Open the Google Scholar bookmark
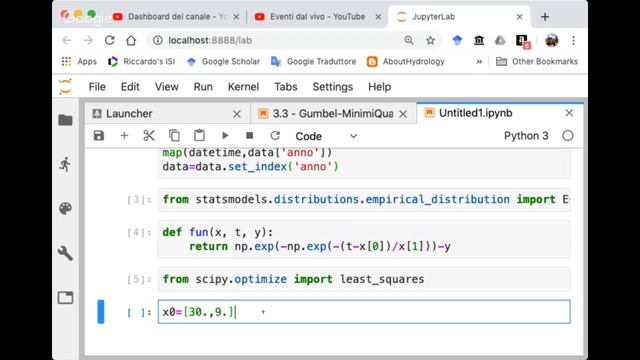640x360 pixels. point(223,62)
